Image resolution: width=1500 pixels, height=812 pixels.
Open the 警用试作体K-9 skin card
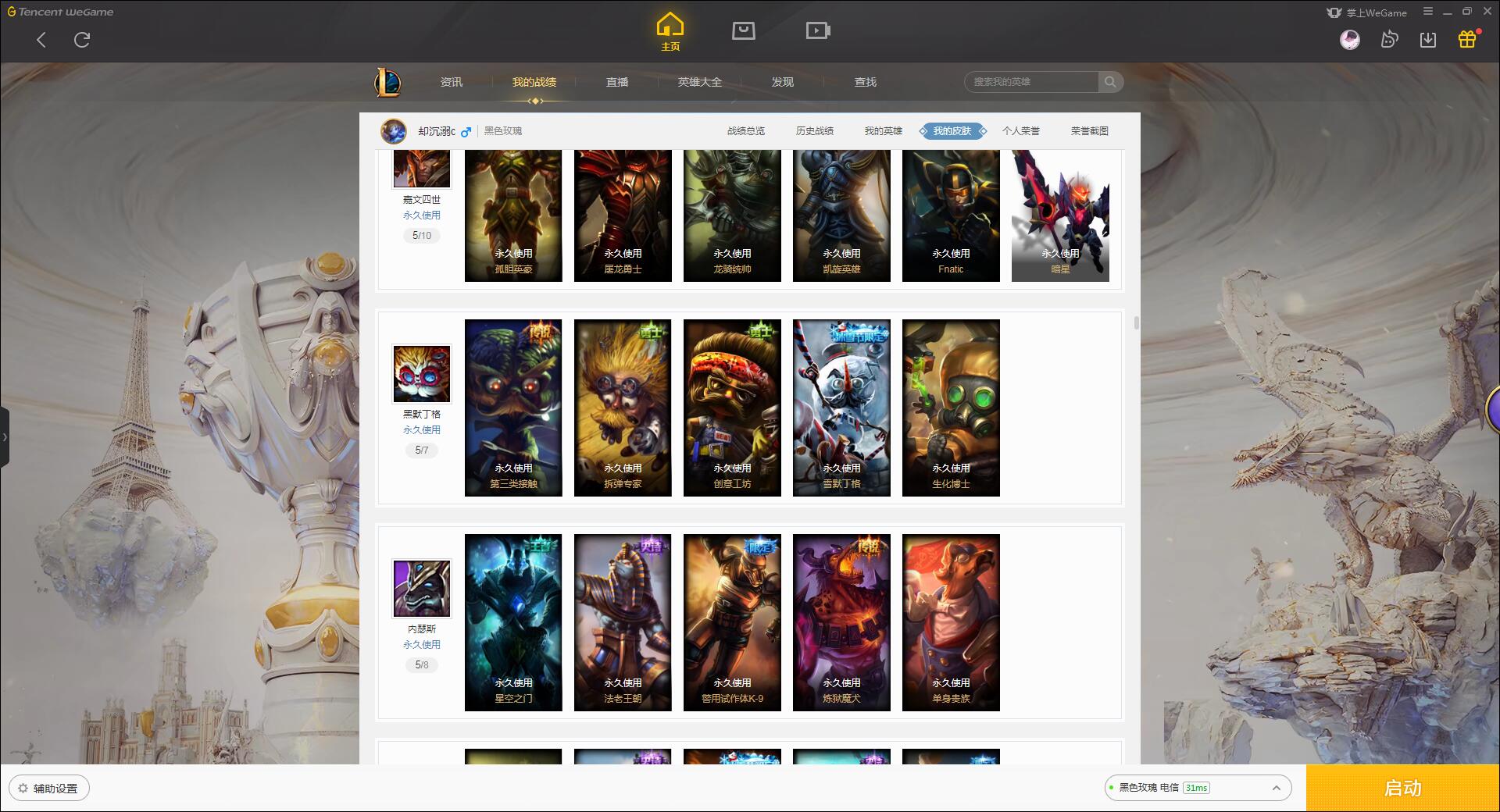pyautogui.click(x=732, y=622)
